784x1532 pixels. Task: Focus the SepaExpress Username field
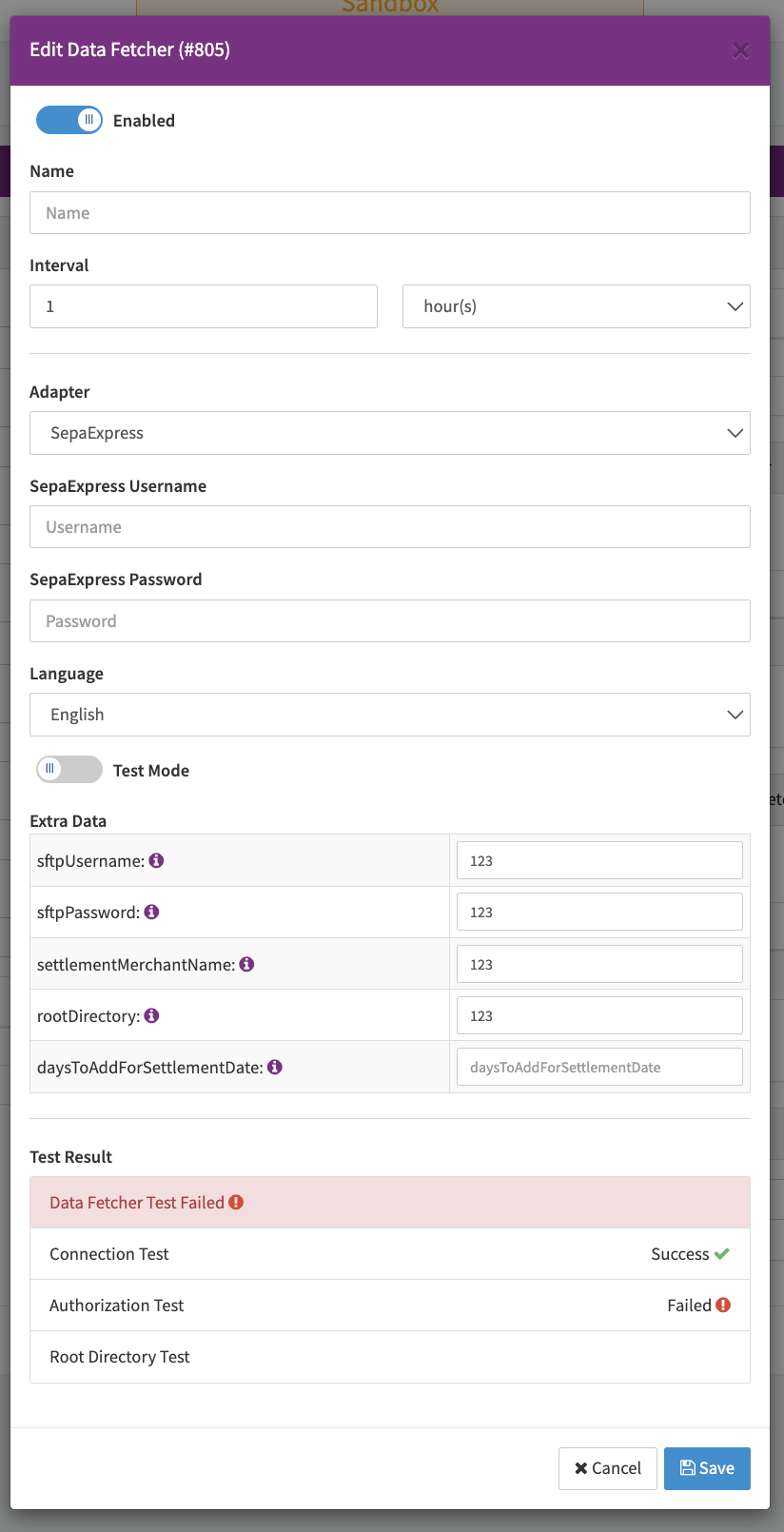pyautogui.click(x=389, y=527)
